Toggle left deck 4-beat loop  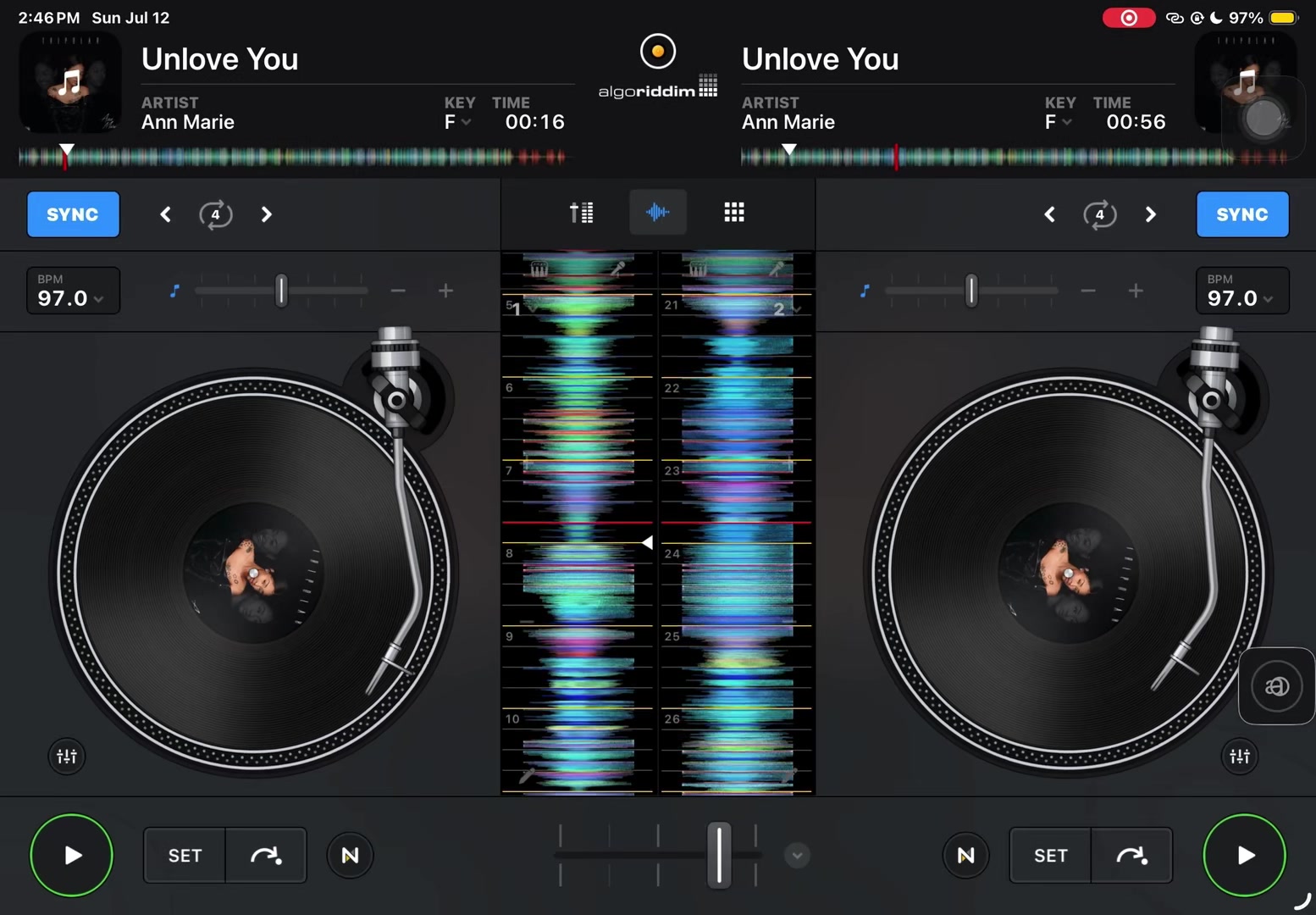coord(215,214)
